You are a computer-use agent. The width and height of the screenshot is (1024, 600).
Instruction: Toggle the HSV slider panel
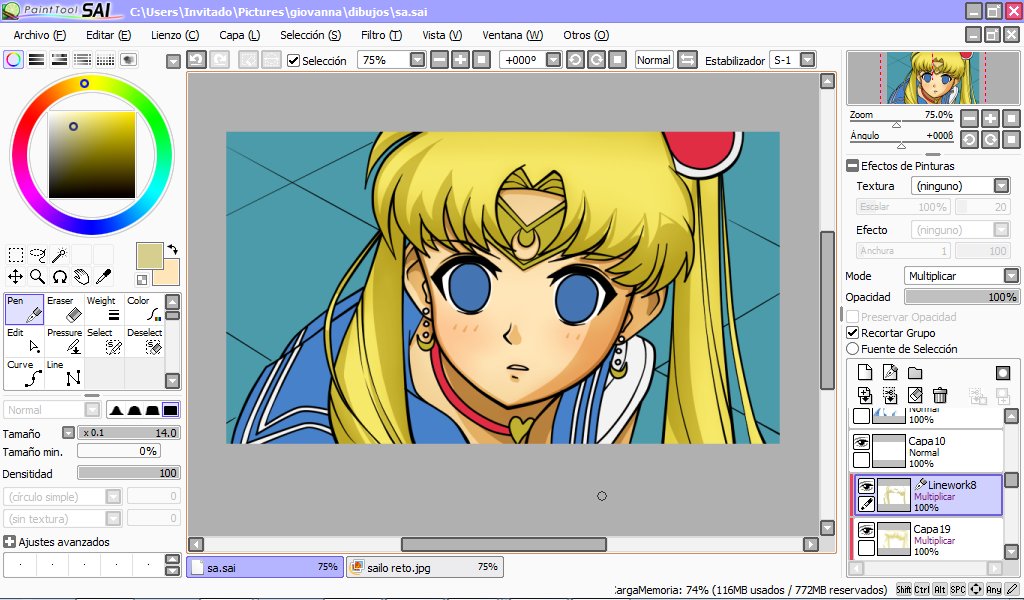(59, 59)
